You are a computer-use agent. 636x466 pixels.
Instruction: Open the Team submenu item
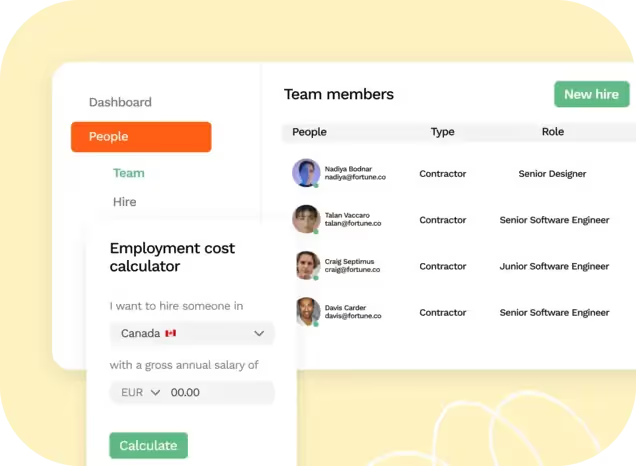[x=129, y=173]
